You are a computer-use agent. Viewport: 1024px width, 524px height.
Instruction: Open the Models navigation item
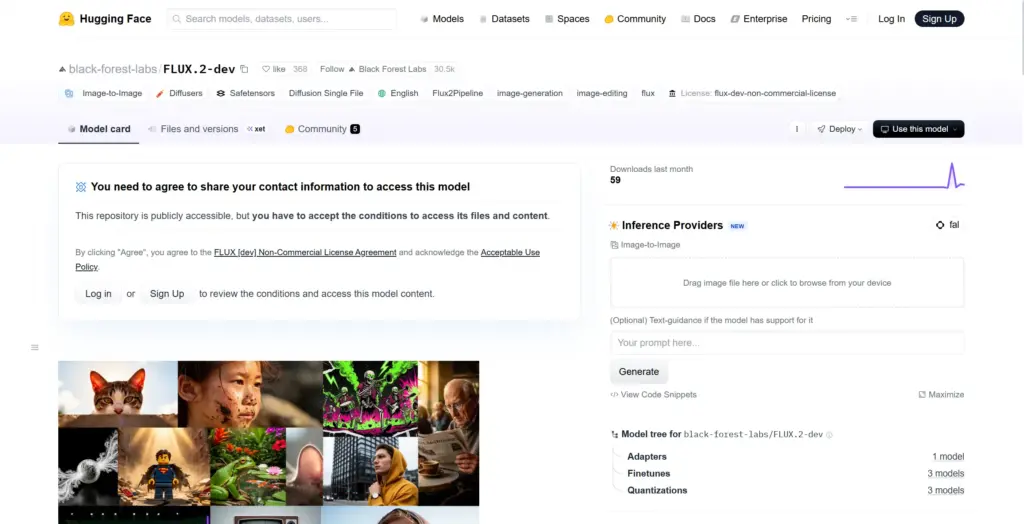(441, 19)
